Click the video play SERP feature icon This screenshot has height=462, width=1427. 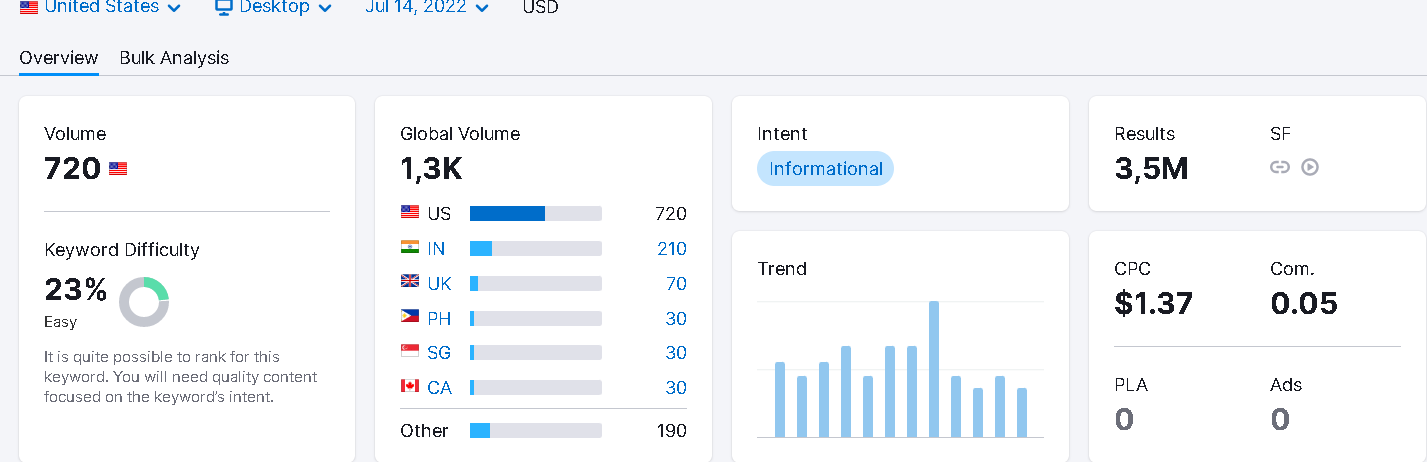tap(1310, 167)
